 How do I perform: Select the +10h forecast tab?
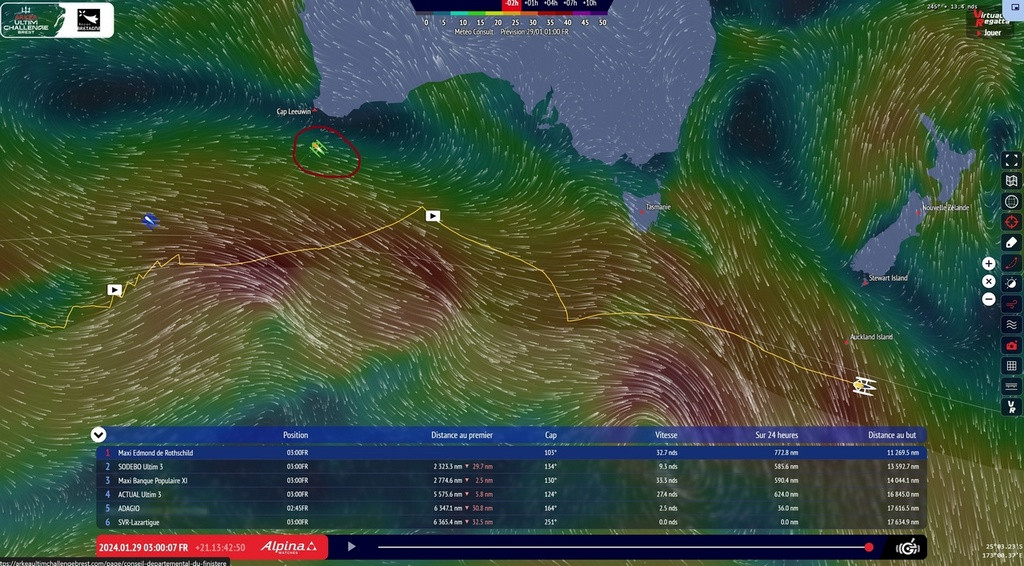pos(590,4)
